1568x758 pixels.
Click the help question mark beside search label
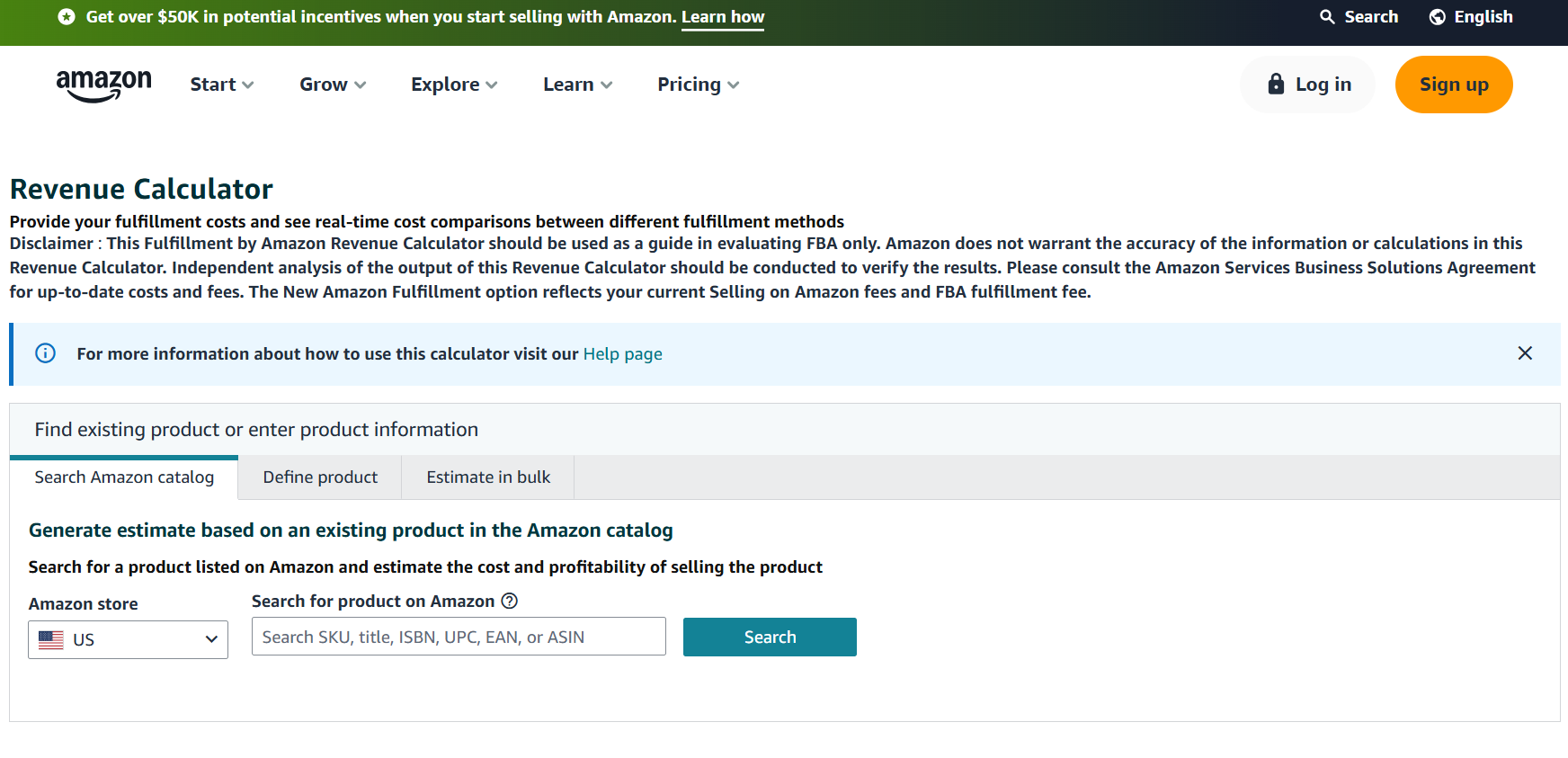coord(510,601)
